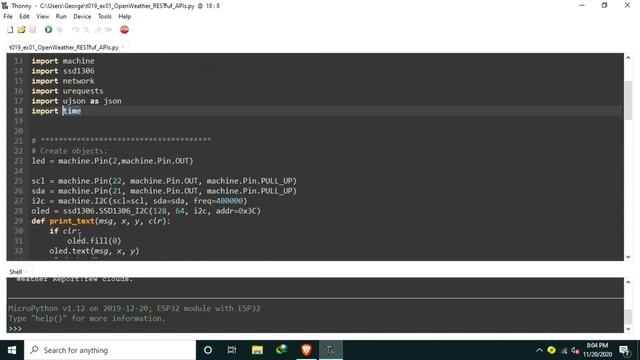Click the 'import network' line
The height and width of the screenshot is (360, 640).
pyautogui.click(x=63, y=81)
